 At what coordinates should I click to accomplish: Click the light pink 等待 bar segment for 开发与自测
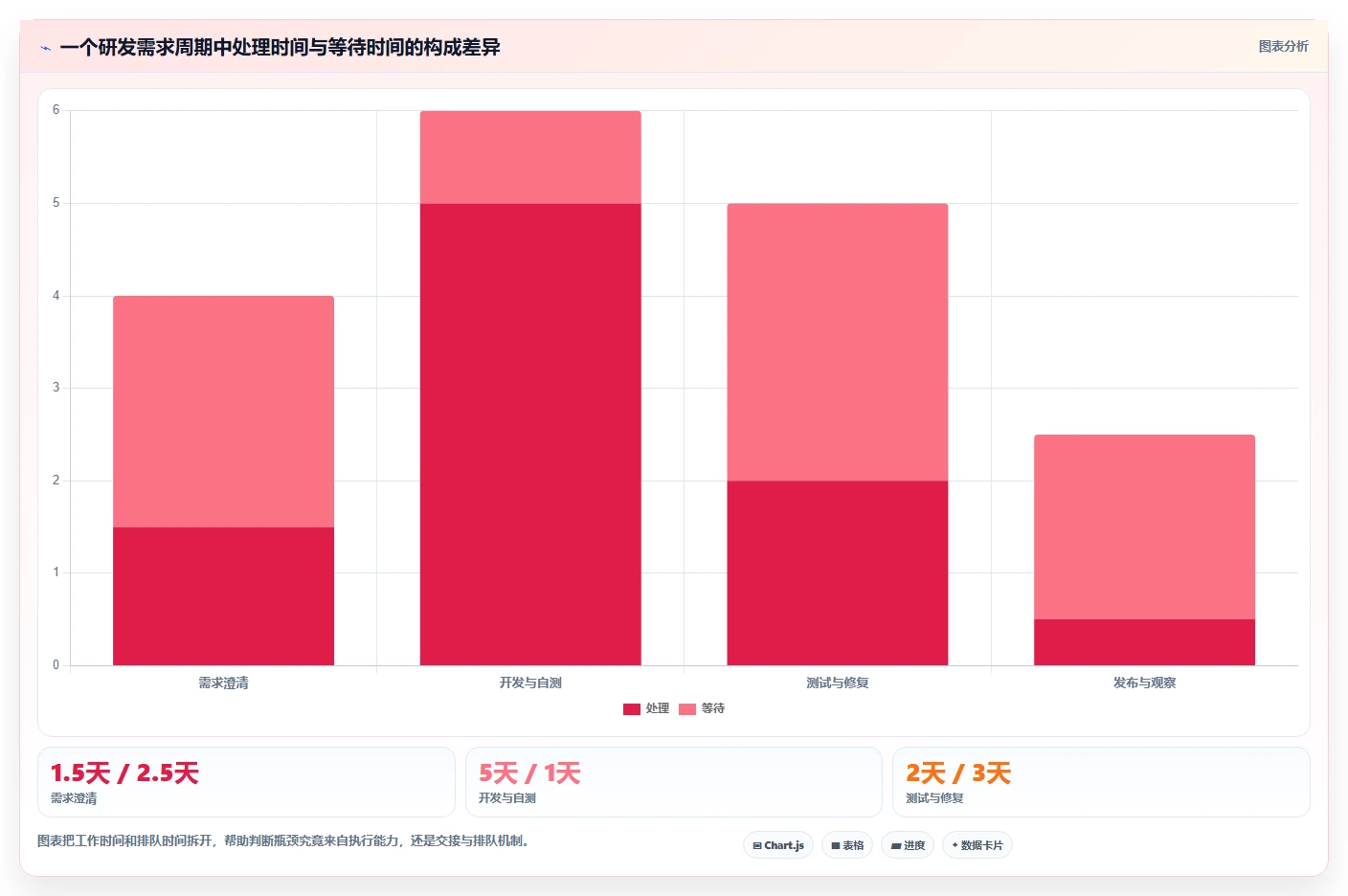pyautogui.click(x=530, y=157)
